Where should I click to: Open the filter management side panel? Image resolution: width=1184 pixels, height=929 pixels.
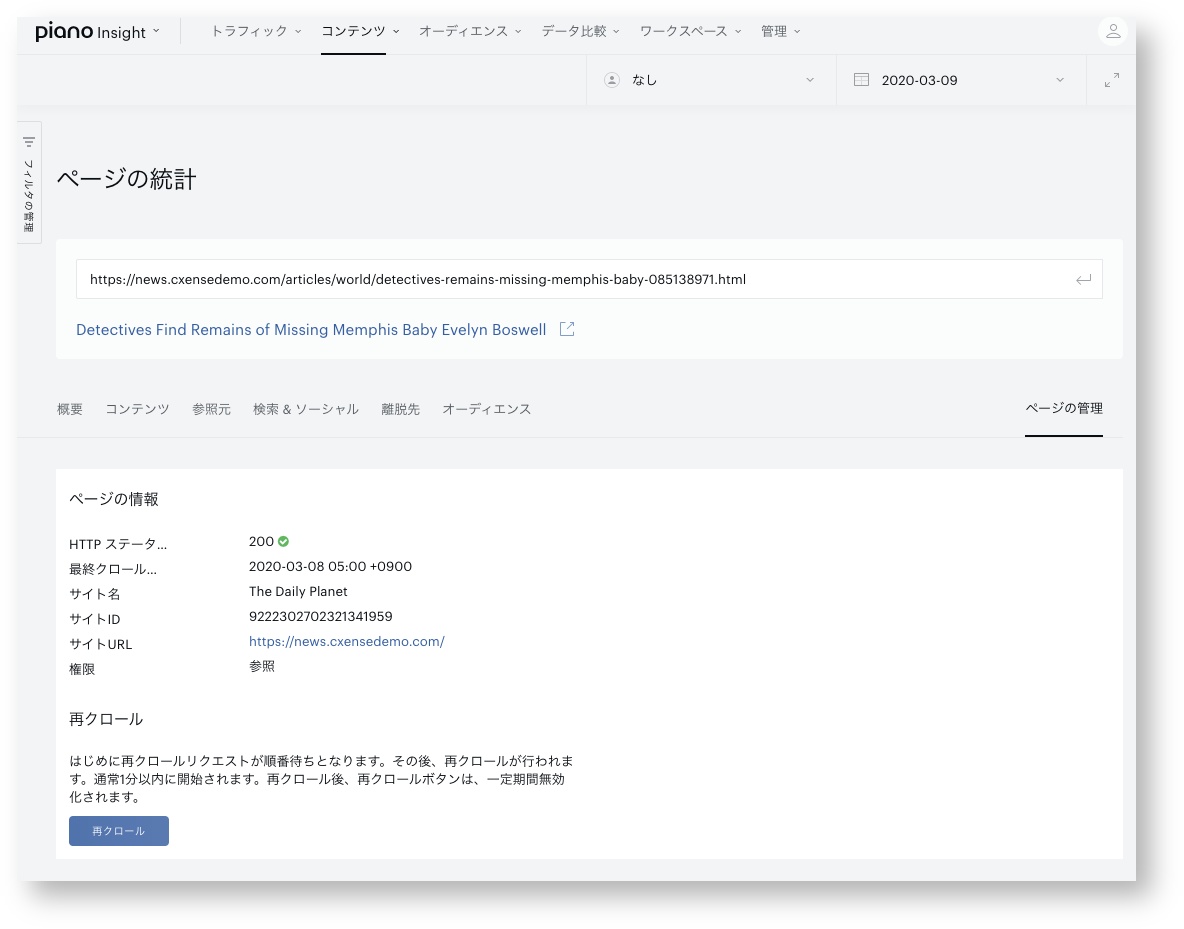[29, 183]
